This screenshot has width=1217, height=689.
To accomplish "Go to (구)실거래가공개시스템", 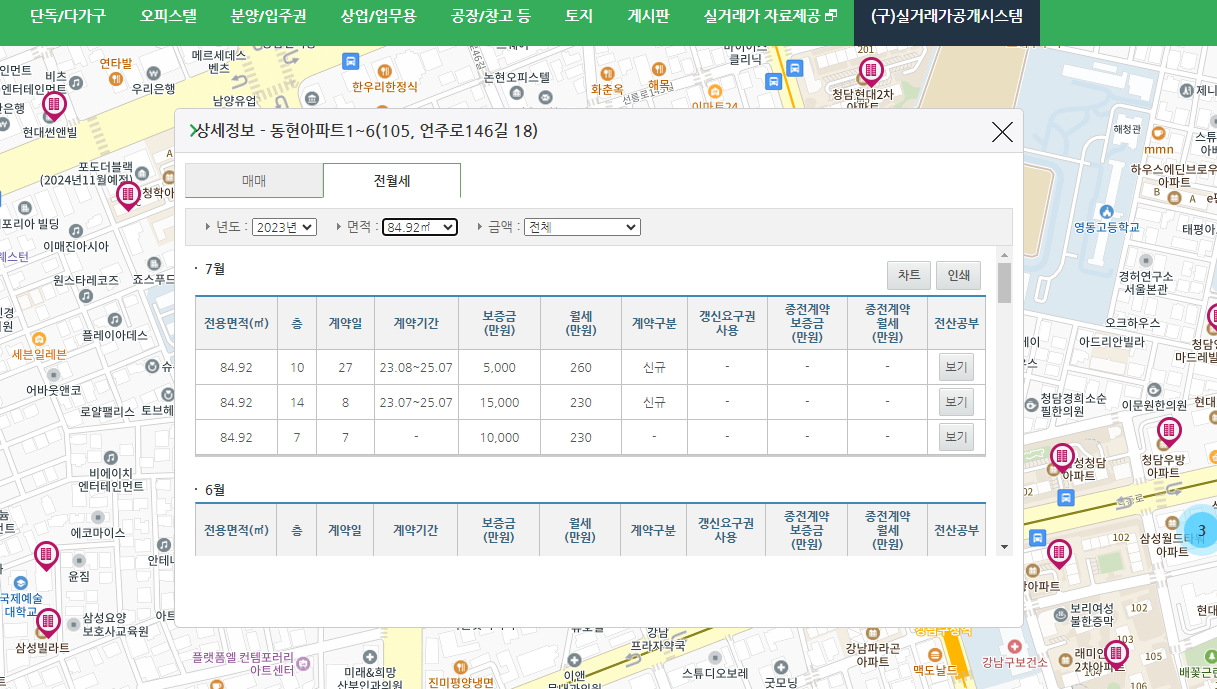I will click(947, 16).
